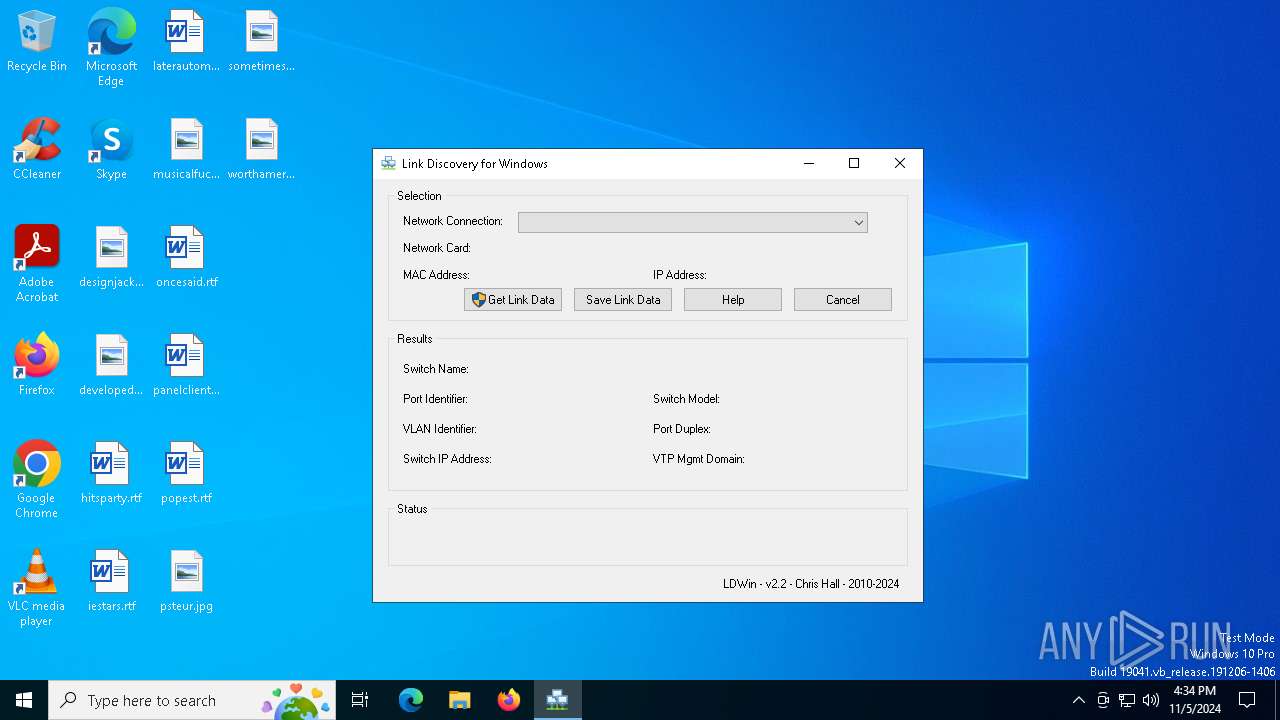Click the Switch Name label
The image size is (1280, 720).
click(x=436, y=369)
